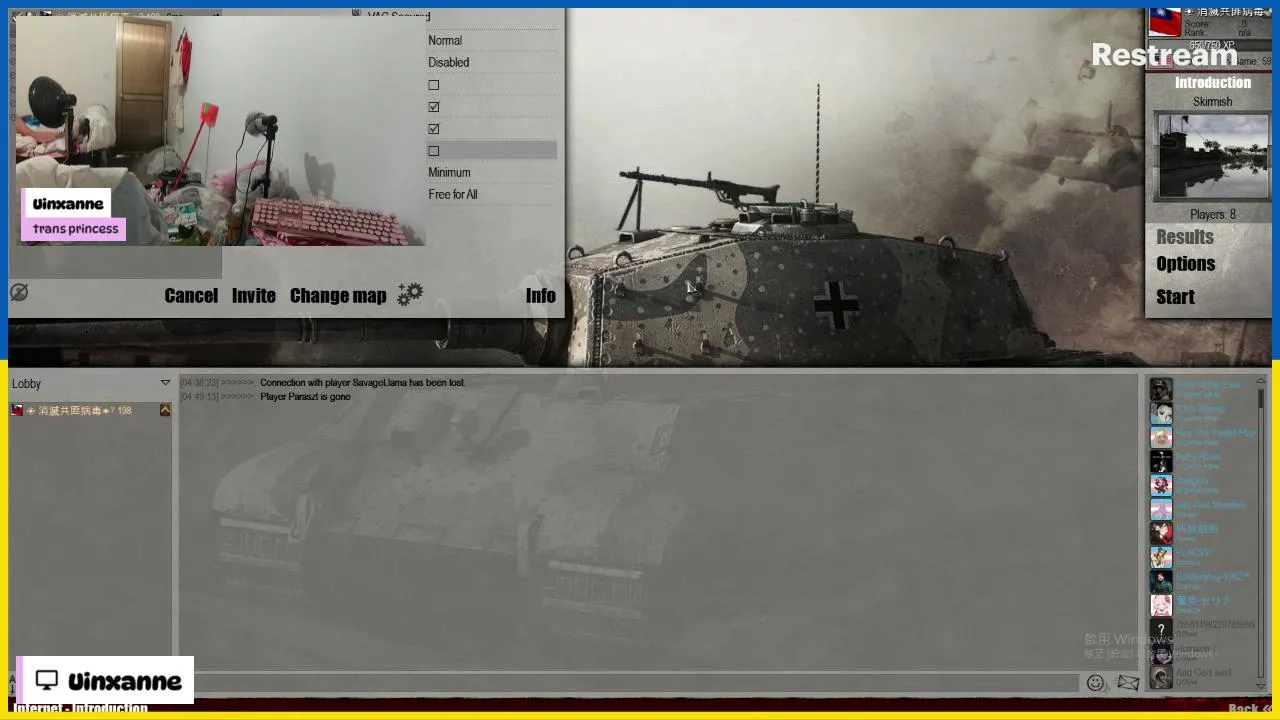Open the FLAOVE friend avatar
Screen dimensions: 1280x720
[x=1160, y=557]
